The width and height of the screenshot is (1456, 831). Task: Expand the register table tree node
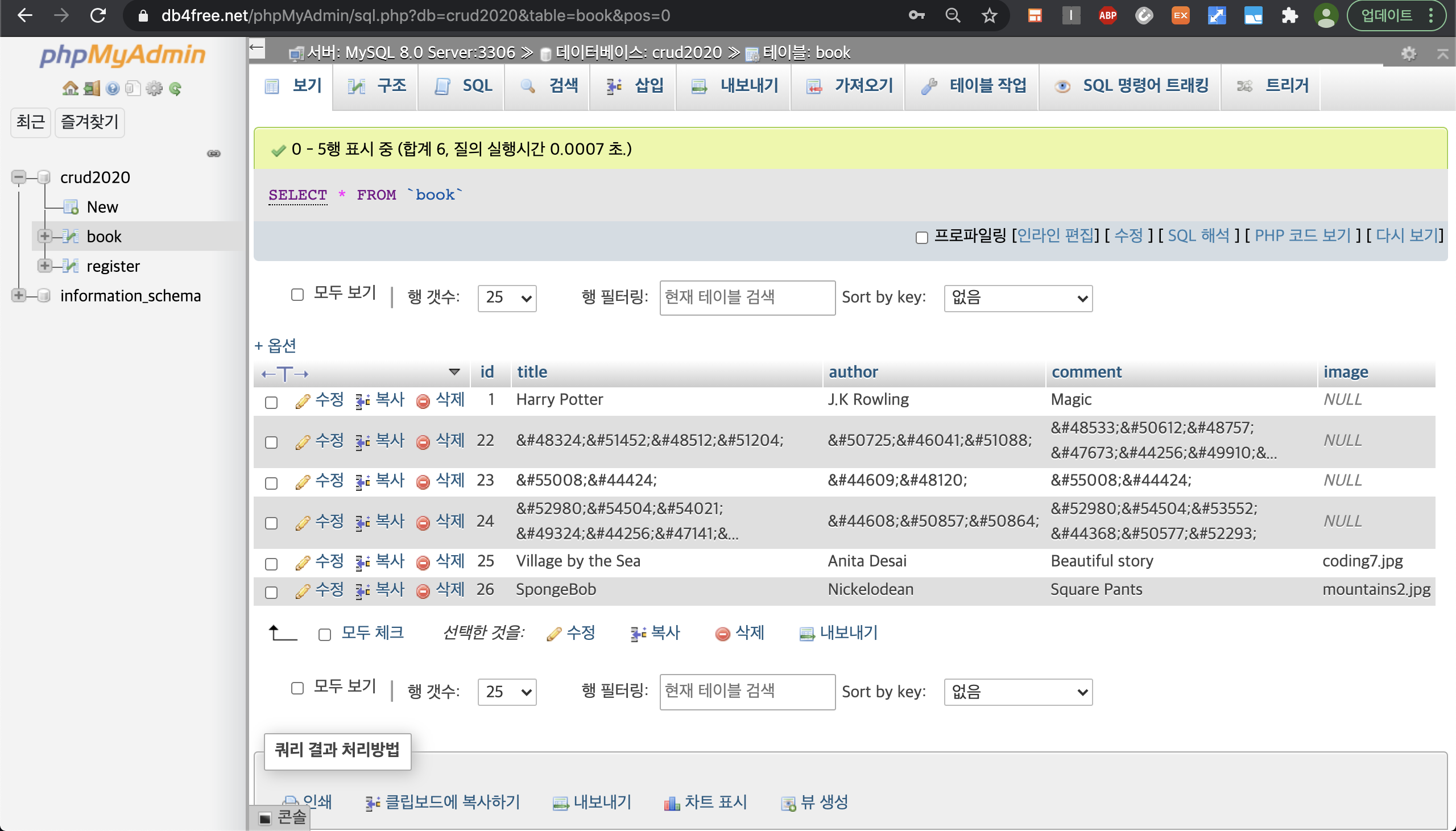[44, 266]
